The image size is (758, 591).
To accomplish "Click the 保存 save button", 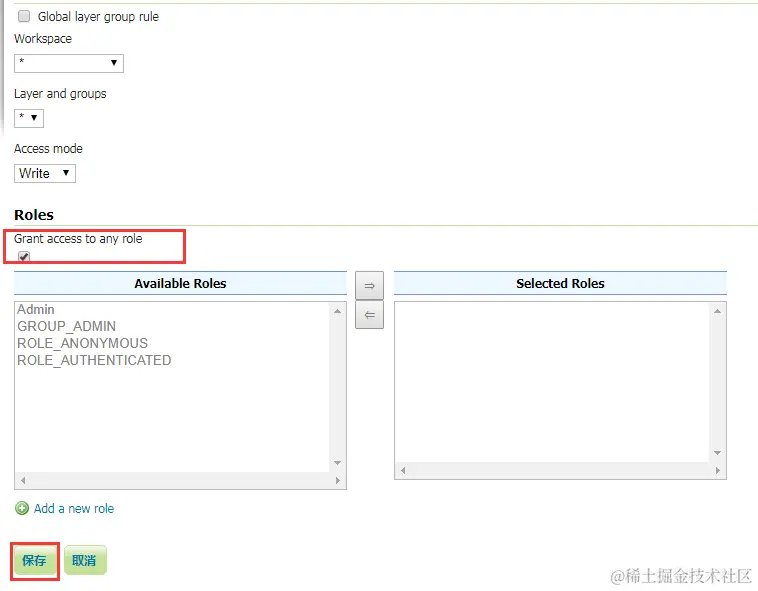I will pyautogui.click(x=34, y=561).
